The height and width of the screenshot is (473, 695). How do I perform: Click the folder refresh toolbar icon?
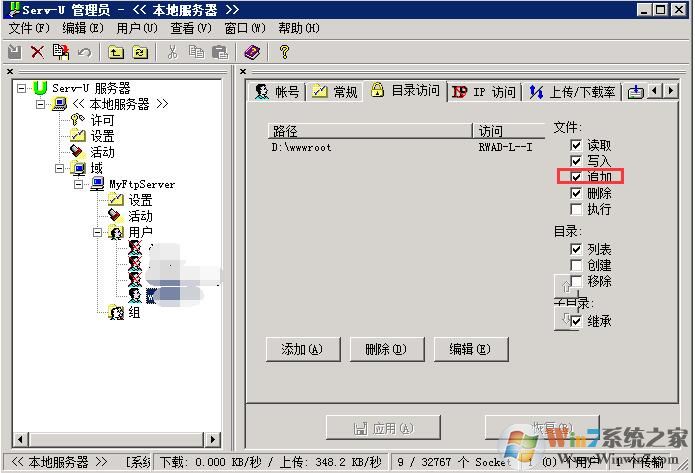click(140, 52)
